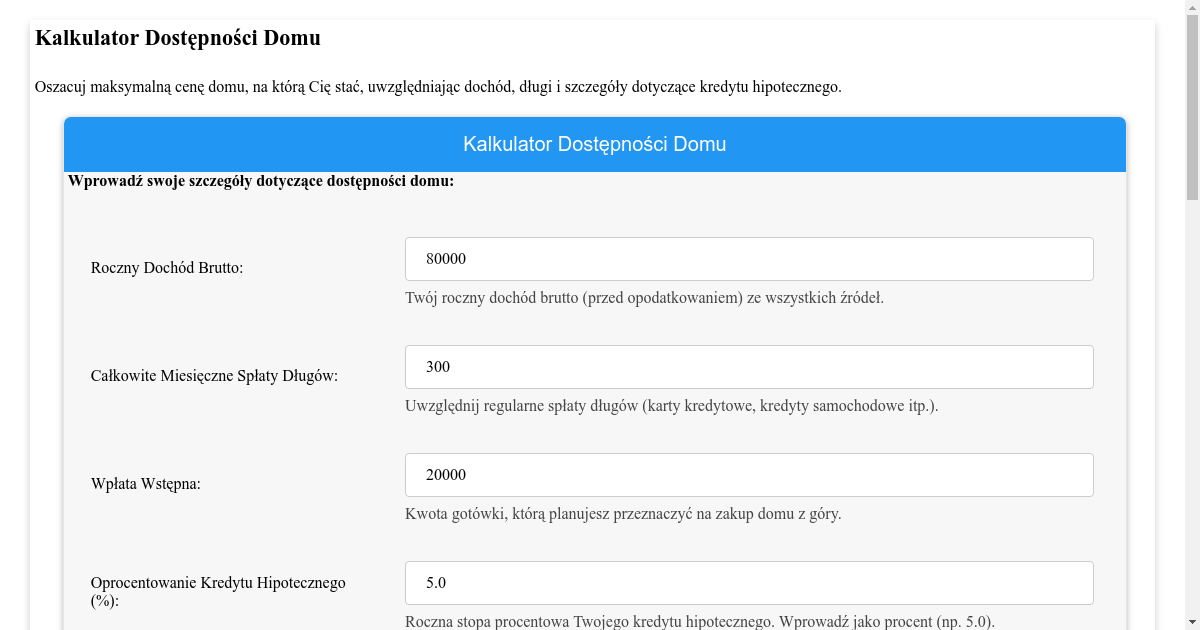Select the Oprocentowanie Kredytu Hipotecznego value
The height and width of the screenshot is (630, 1200).
[748, 582]
